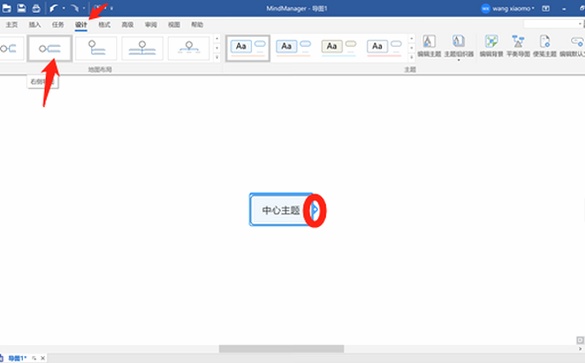
Task: Open the Undo history dropdown arrow
Action: click(x=64, y=8)
